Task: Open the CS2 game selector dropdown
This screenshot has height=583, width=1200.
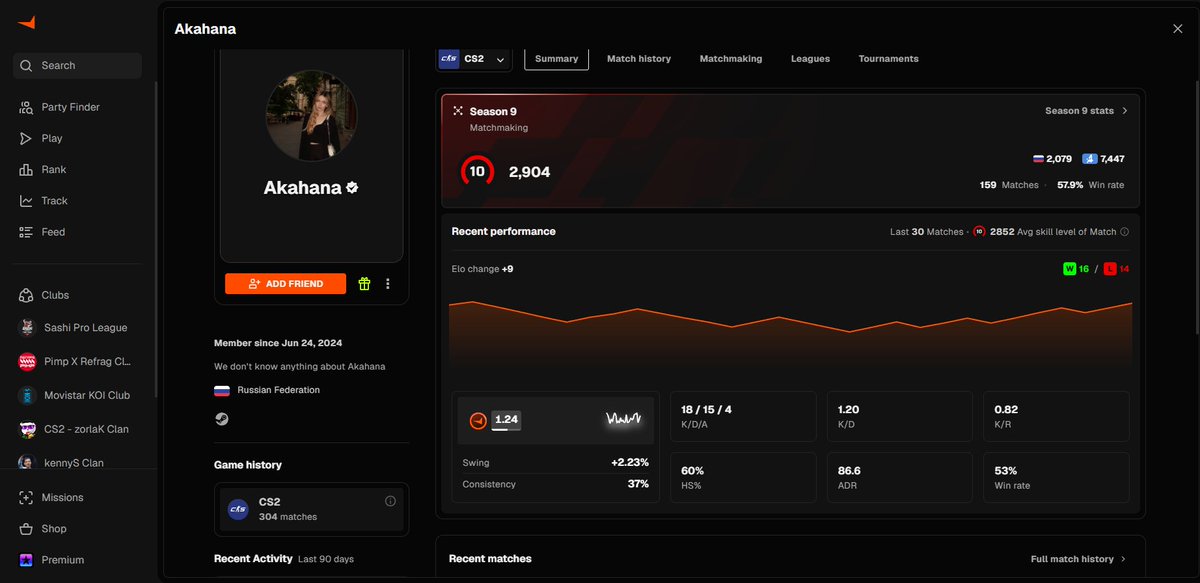Action: coord(474,59)
